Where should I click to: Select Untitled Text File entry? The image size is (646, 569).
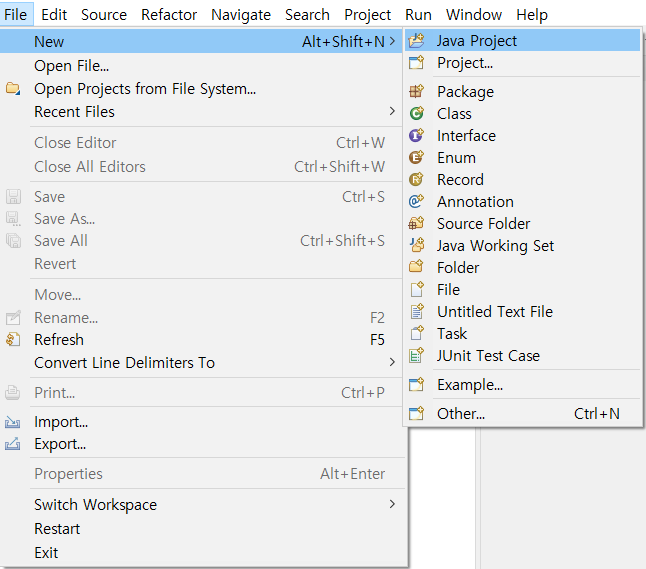pyautogui.click(x=522, y=311)
